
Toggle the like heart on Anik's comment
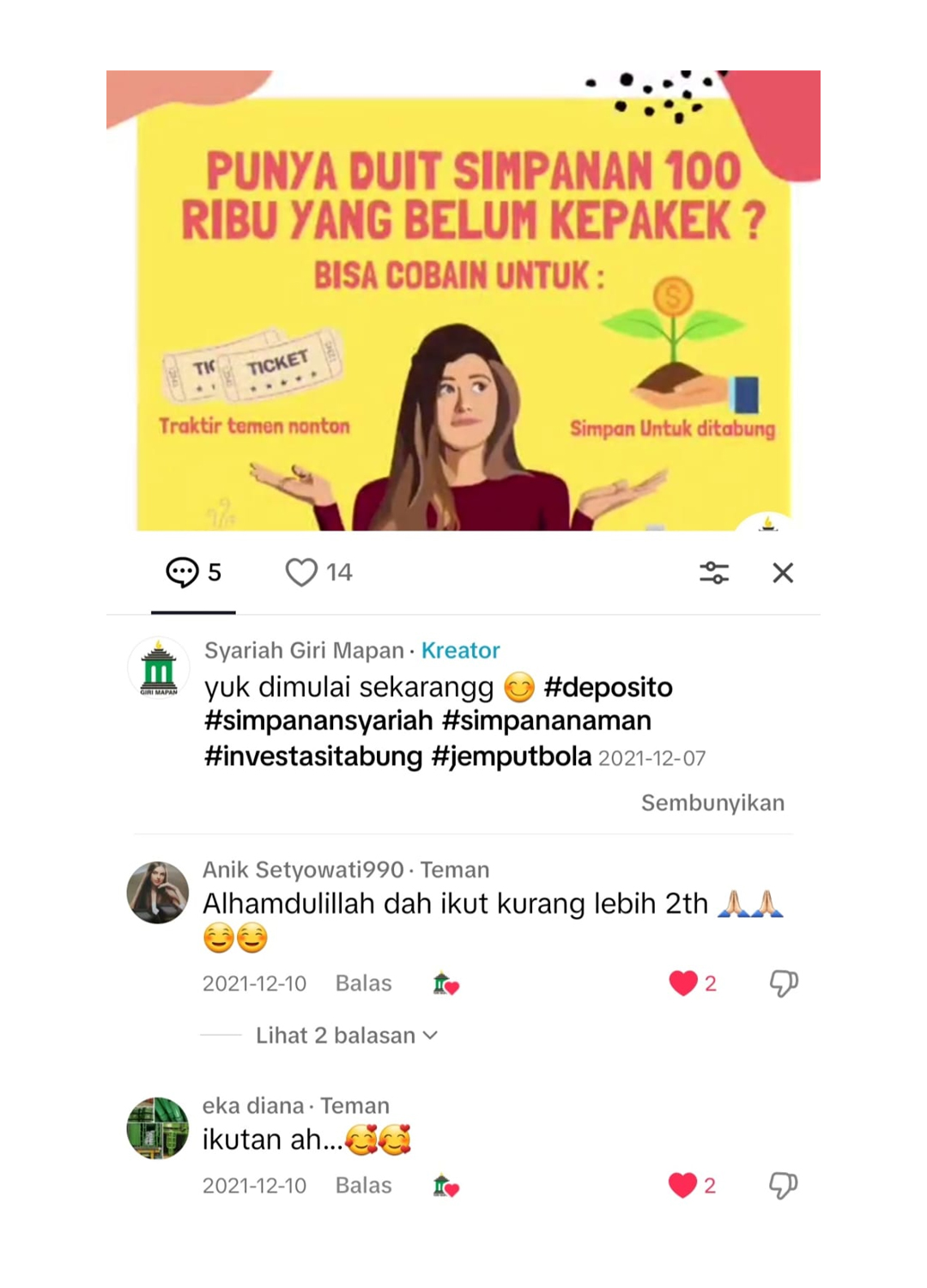pyautogui.click(x=684, y=983)
